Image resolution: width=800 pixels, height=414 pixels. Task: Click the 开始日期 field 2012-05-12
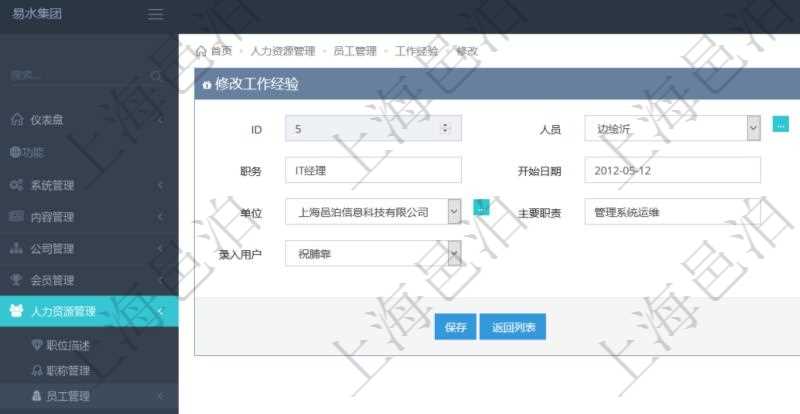pyautogui.click(x=672, y=170)
